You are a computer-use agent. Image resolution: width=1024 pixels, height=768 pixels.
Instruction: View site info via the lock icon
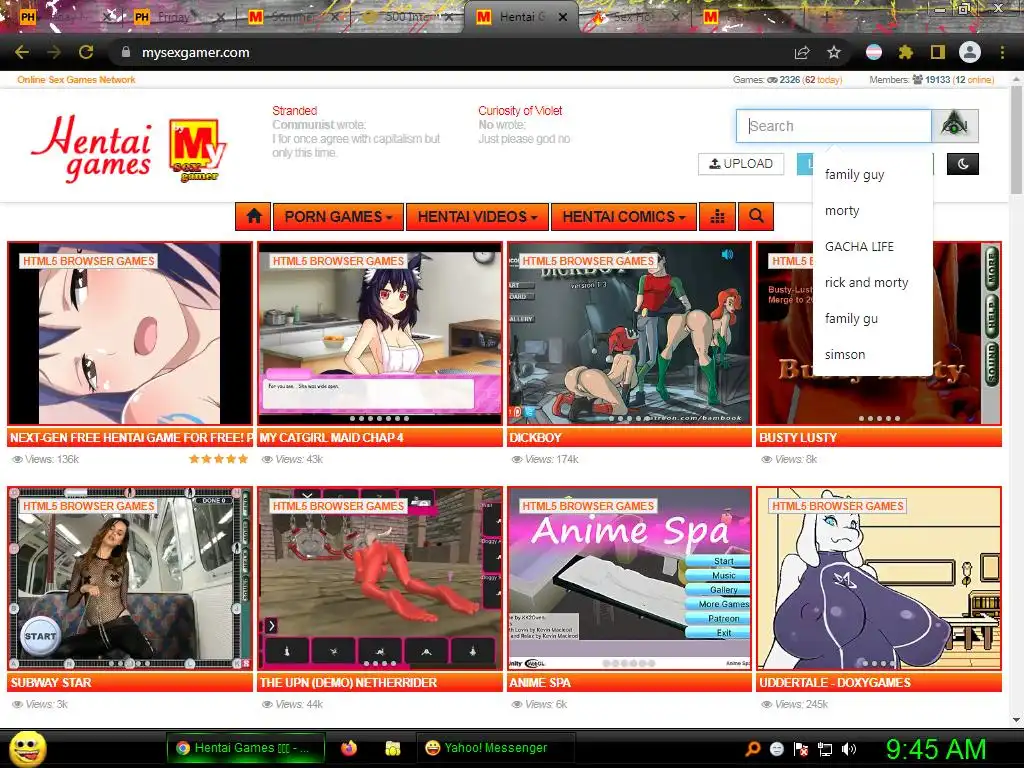tap(126, 52)
